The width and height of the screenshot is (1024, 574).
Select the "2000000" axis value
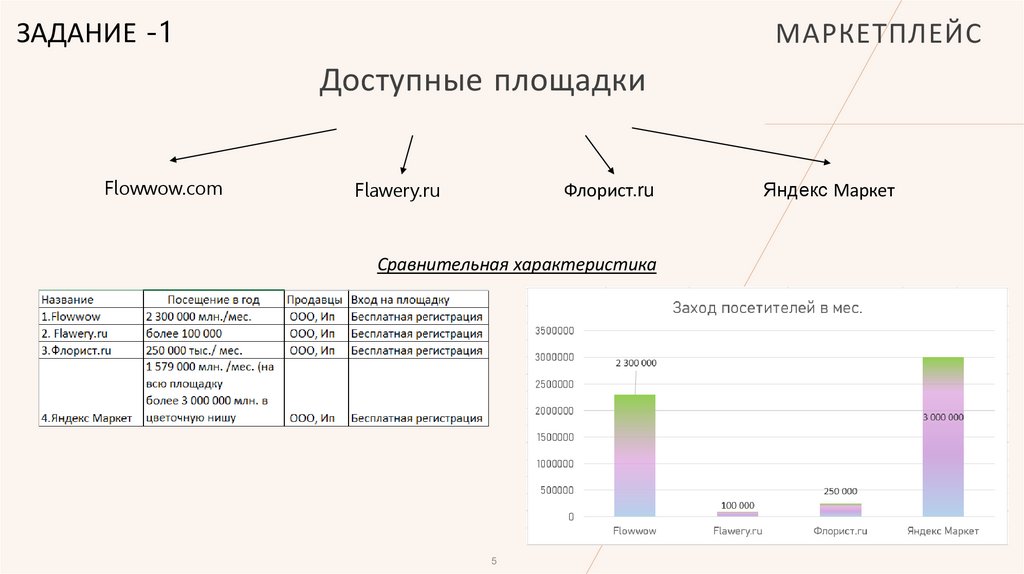point(554,411)
